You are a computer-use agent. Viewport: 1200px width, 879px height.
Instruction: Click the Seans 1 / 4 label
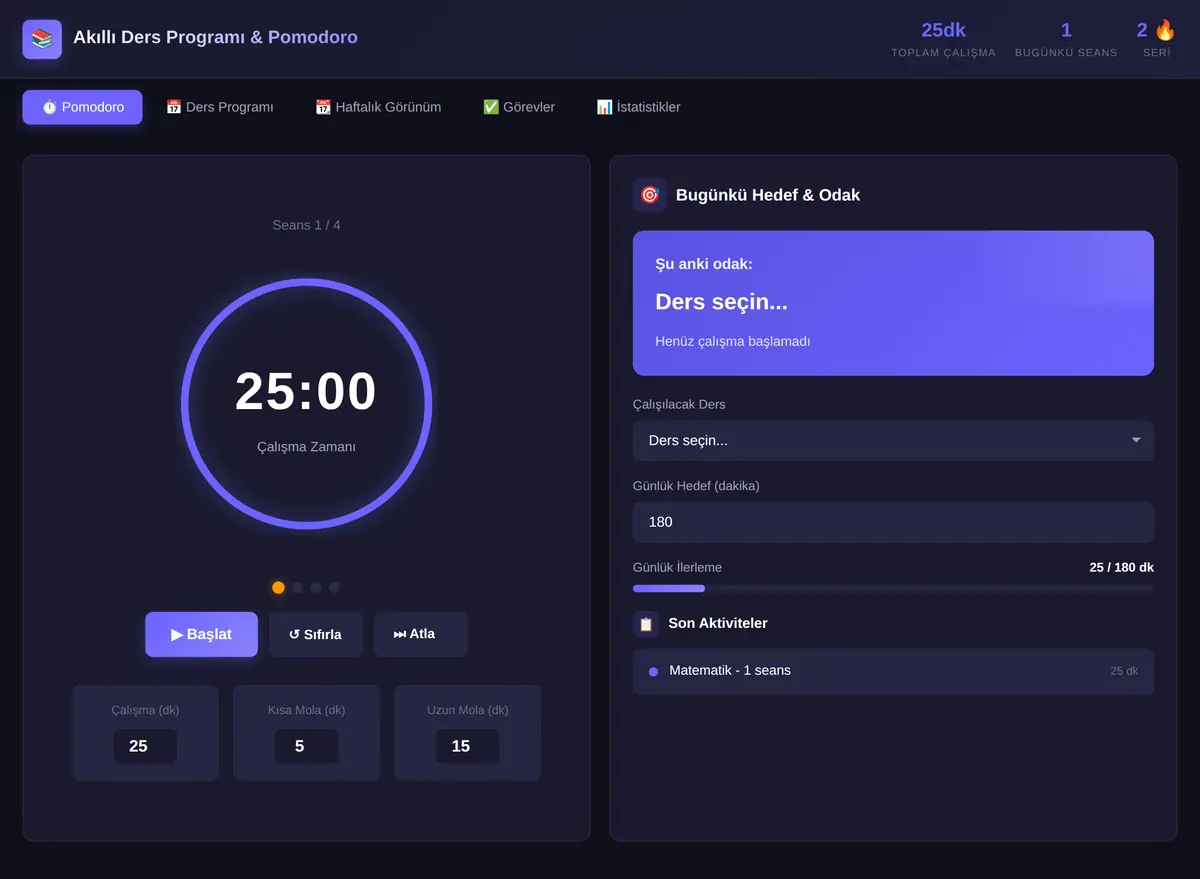click(x=306, y=225)
